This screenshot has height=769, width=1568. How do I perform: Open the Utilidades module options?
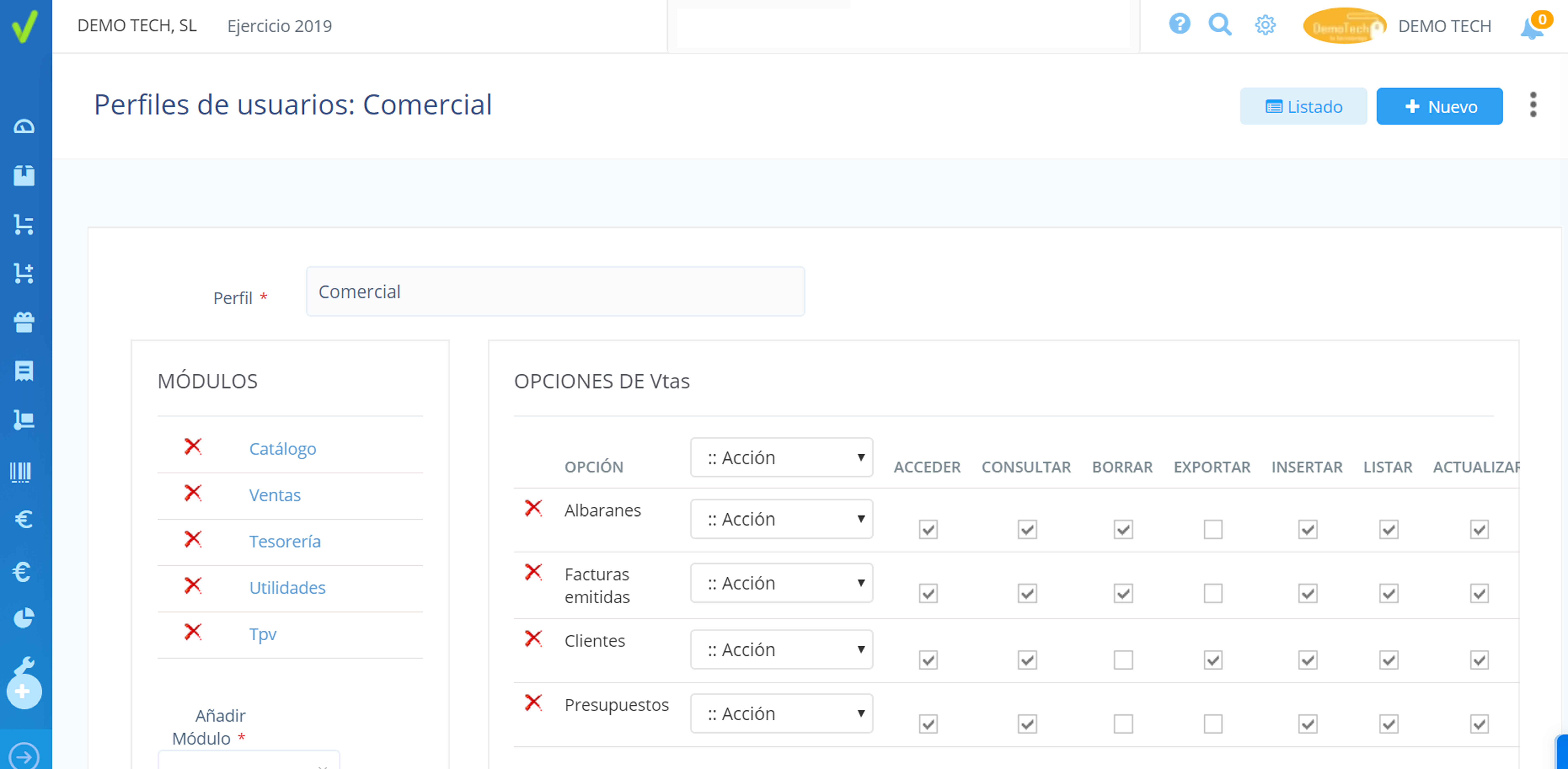click(287, 588)
